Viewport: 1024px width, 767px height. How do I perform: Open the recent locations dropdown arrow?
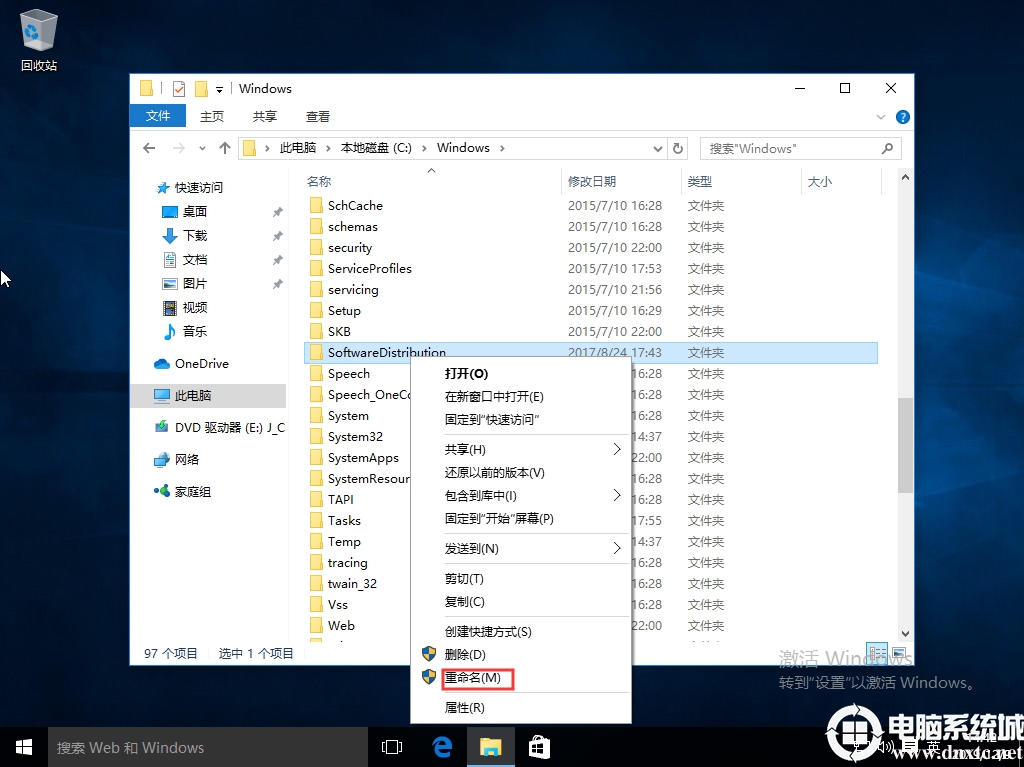click(x=202, y=148)
